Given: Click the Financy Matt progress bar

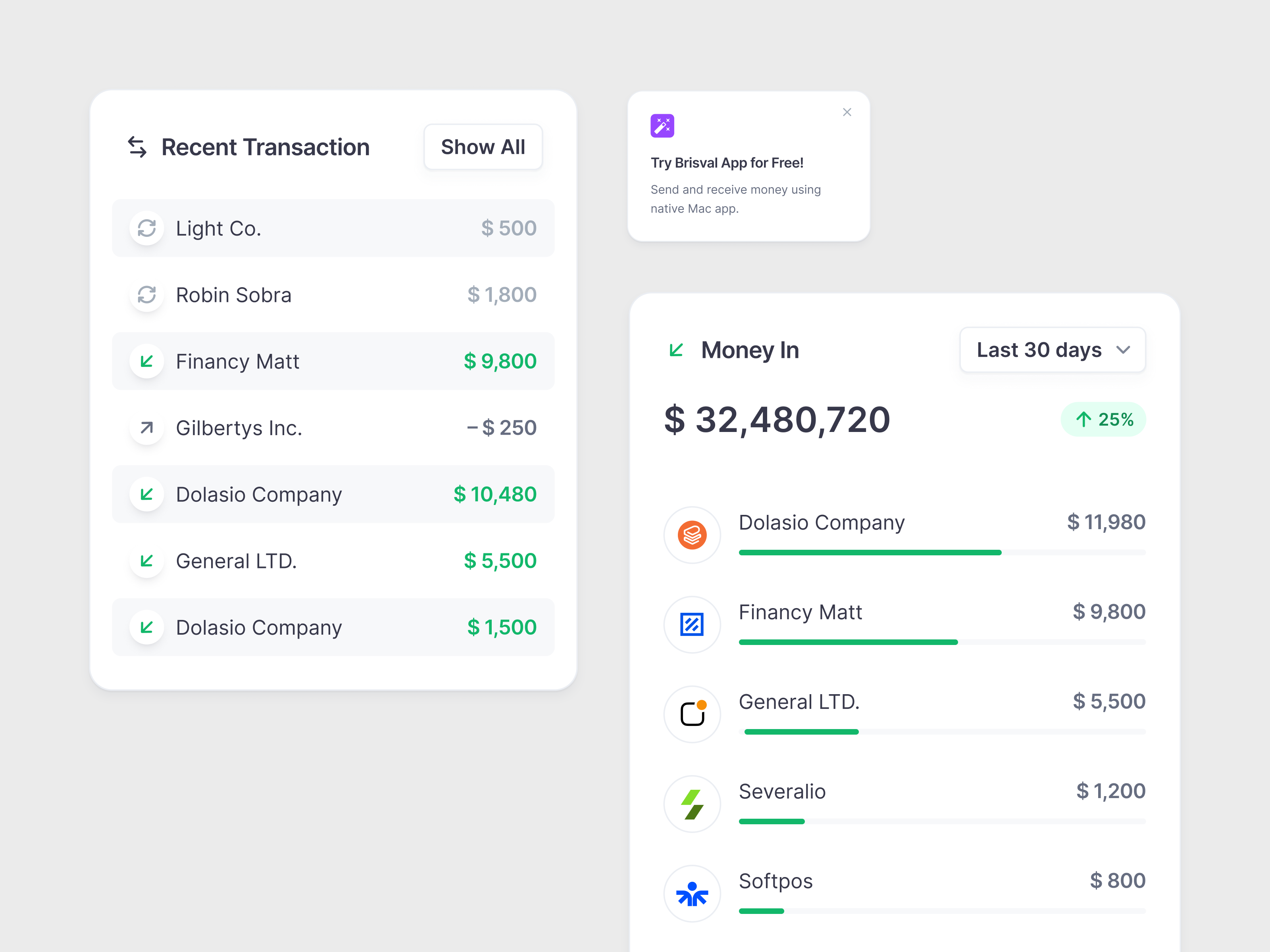Looking at the screenshot, I should point(942,642).
